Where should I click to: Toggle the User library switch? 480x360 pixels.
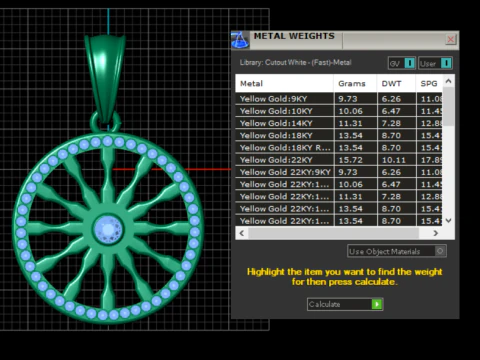click(x=446, y=63)
